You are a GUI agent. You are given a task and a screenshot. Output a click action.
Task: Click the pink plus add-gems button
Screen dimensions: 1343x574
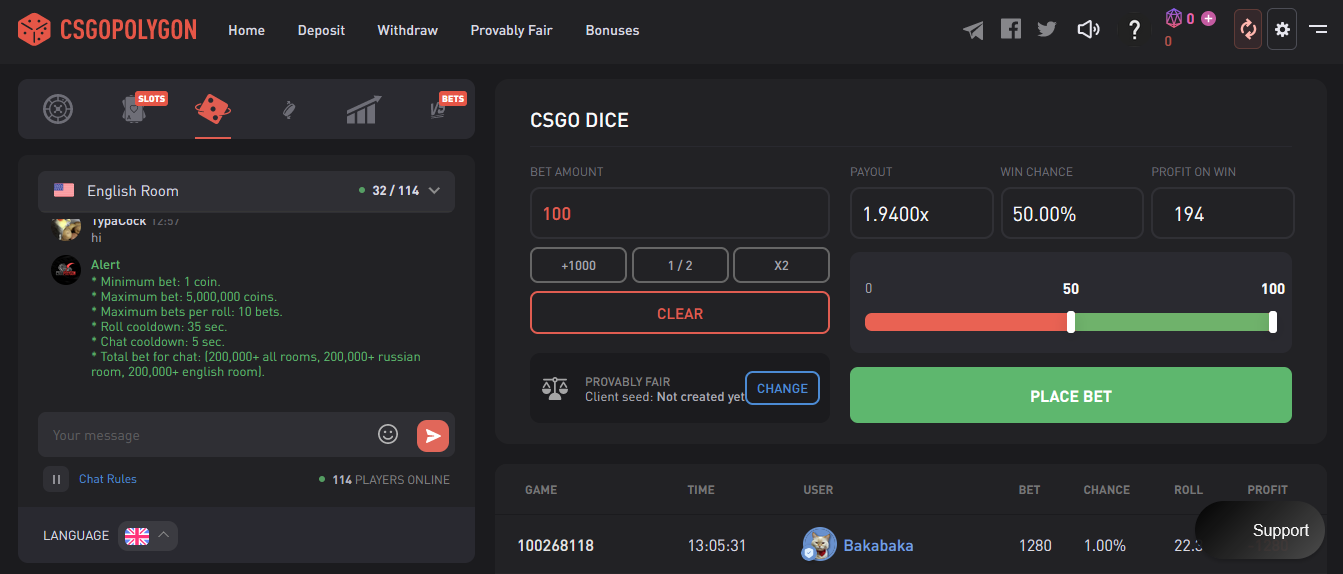point(1208,18)
